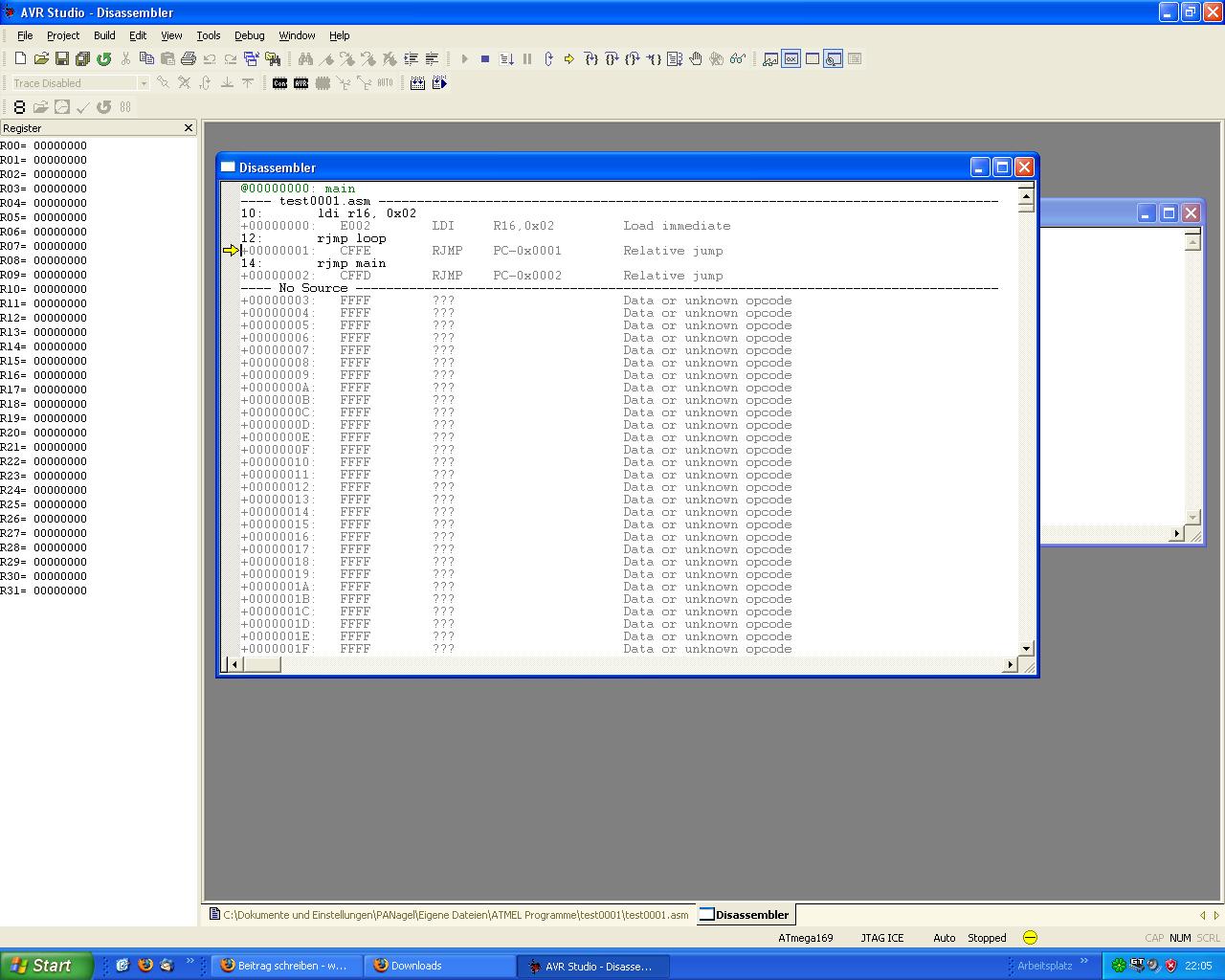
Task: Click the Build icon with down arrows
Action: point(418,83)
